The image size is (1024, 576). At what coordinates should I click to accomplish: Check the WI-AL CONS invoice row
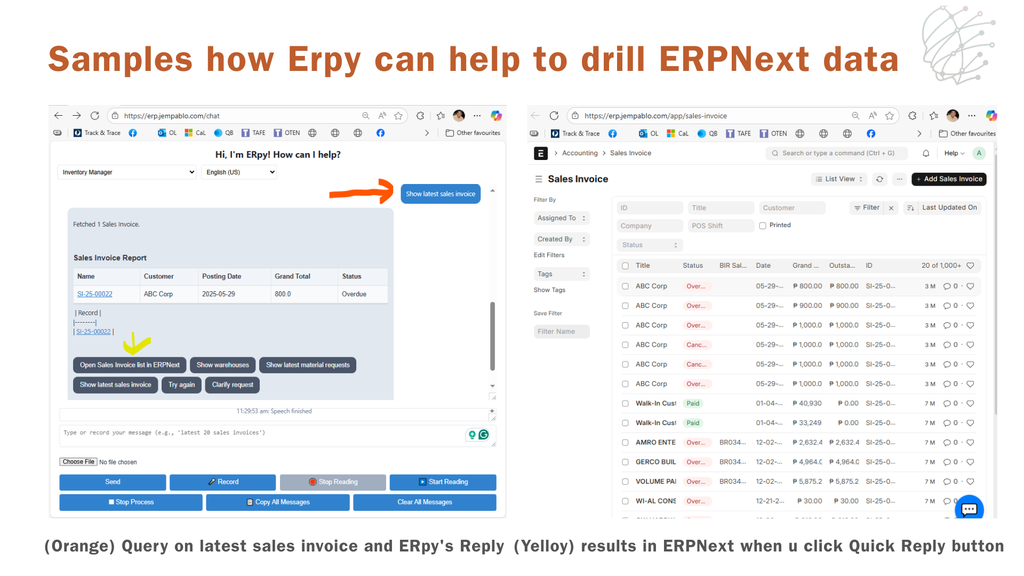coord(626,502)
